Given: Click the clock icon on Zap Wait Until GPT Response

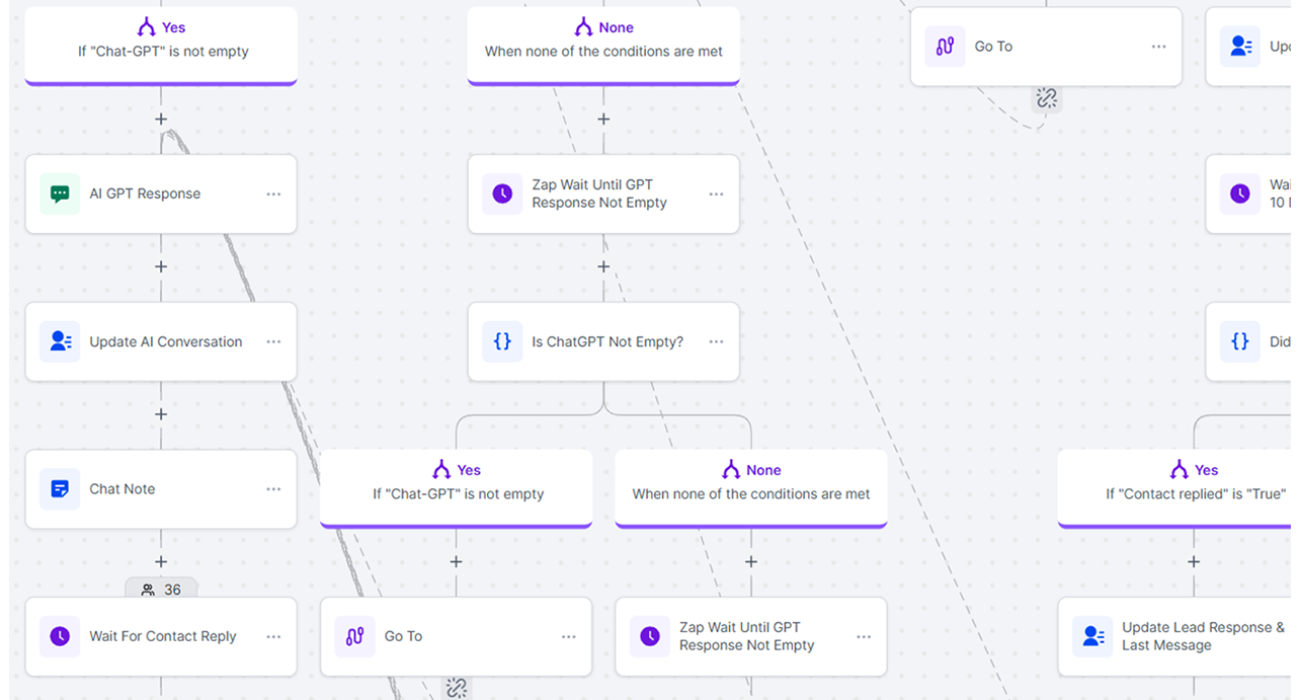Looking at the screenshot, I should click(501, 194).
